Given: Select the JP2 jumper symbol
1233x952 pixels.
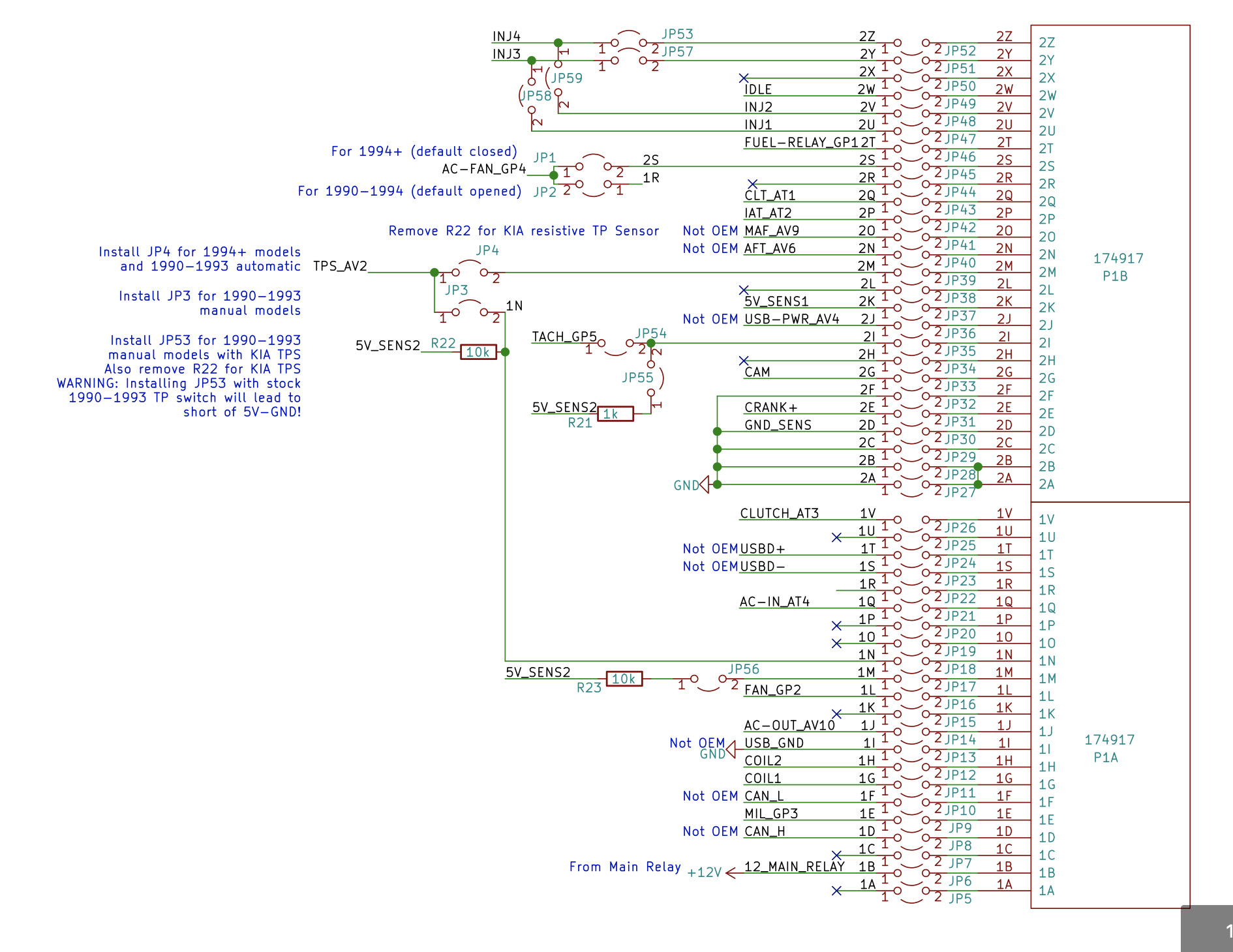Looking at the screenshot, I should 593,188.
